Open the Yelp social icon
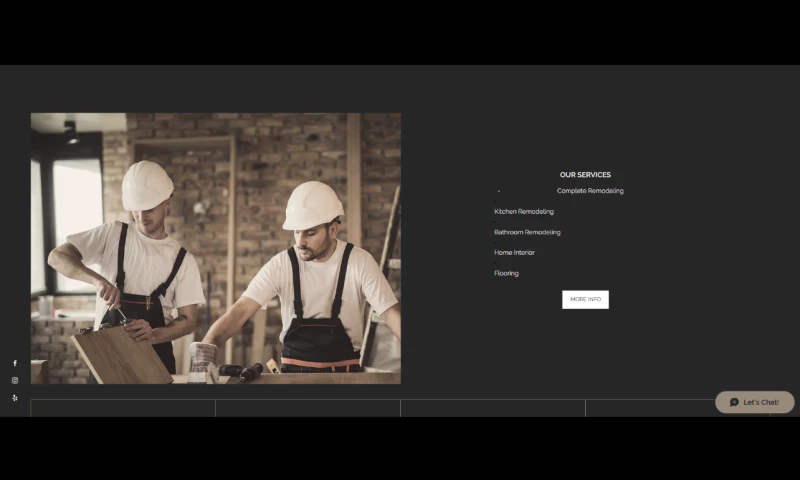This screenshot has height=480, width=800. pos(15,398)
